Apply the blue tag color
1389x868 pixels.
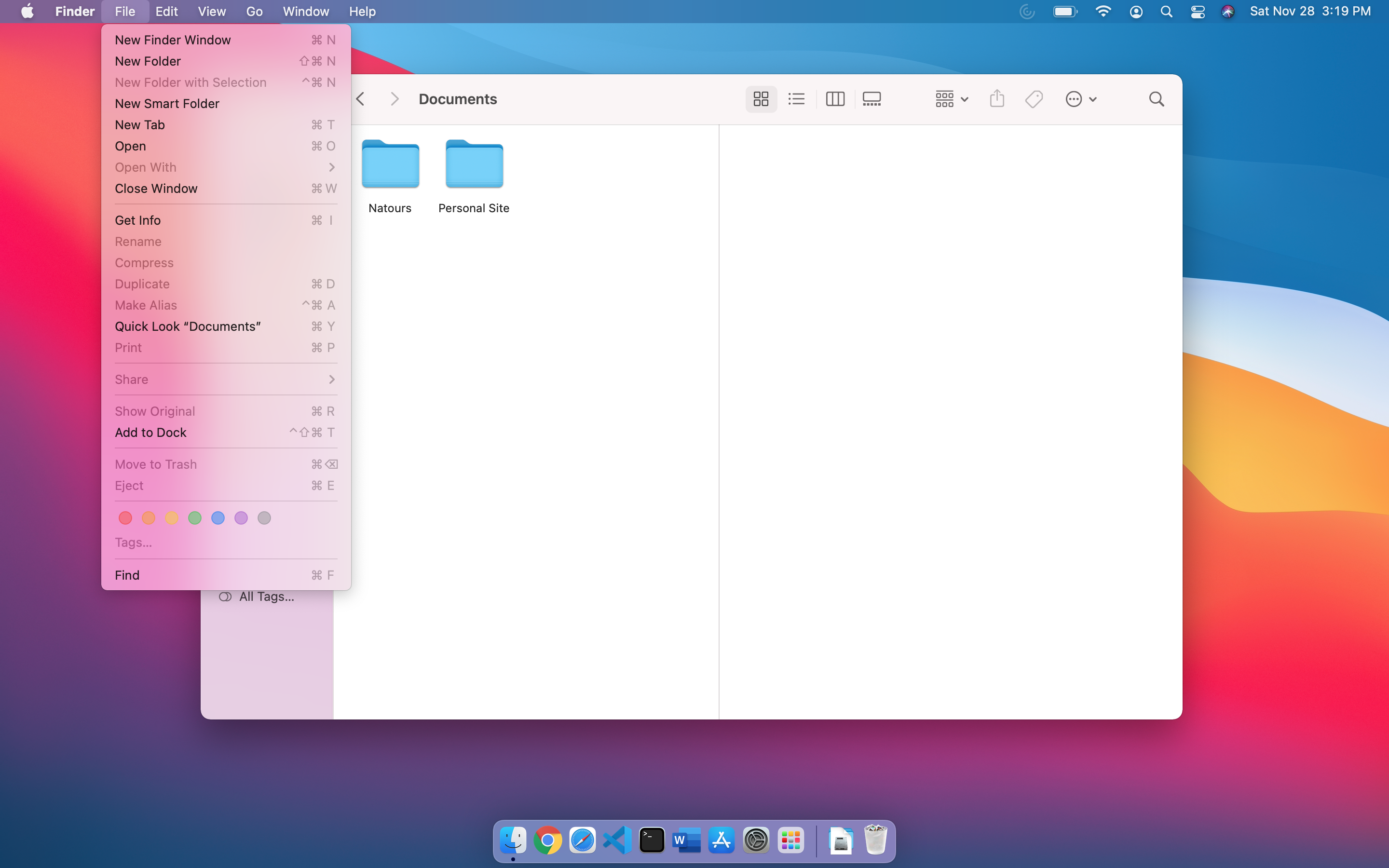pos(218,518)
